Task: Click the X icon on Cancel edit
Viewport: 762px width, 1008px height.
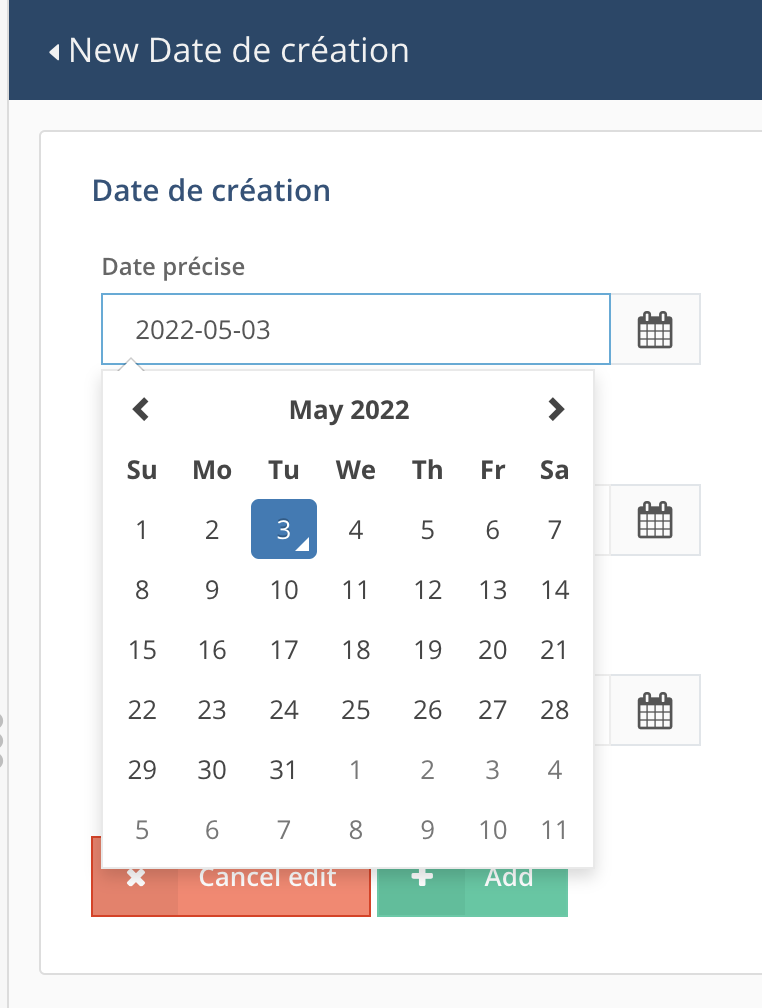Action: tap(136, 878)
